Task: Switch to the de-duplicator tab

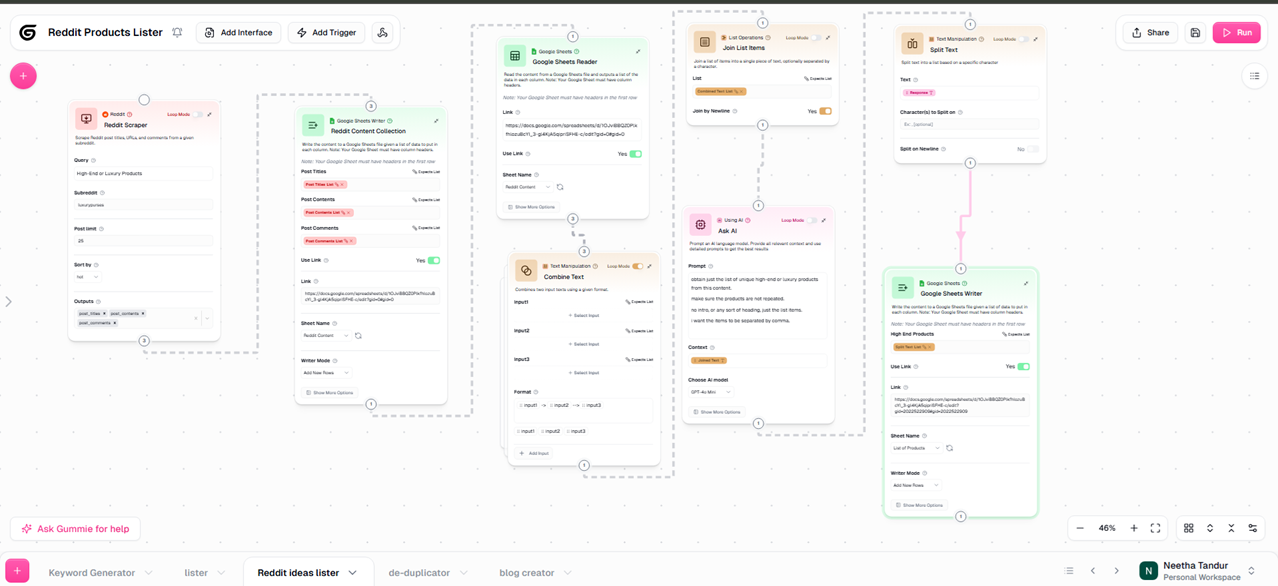Action: 421,572
